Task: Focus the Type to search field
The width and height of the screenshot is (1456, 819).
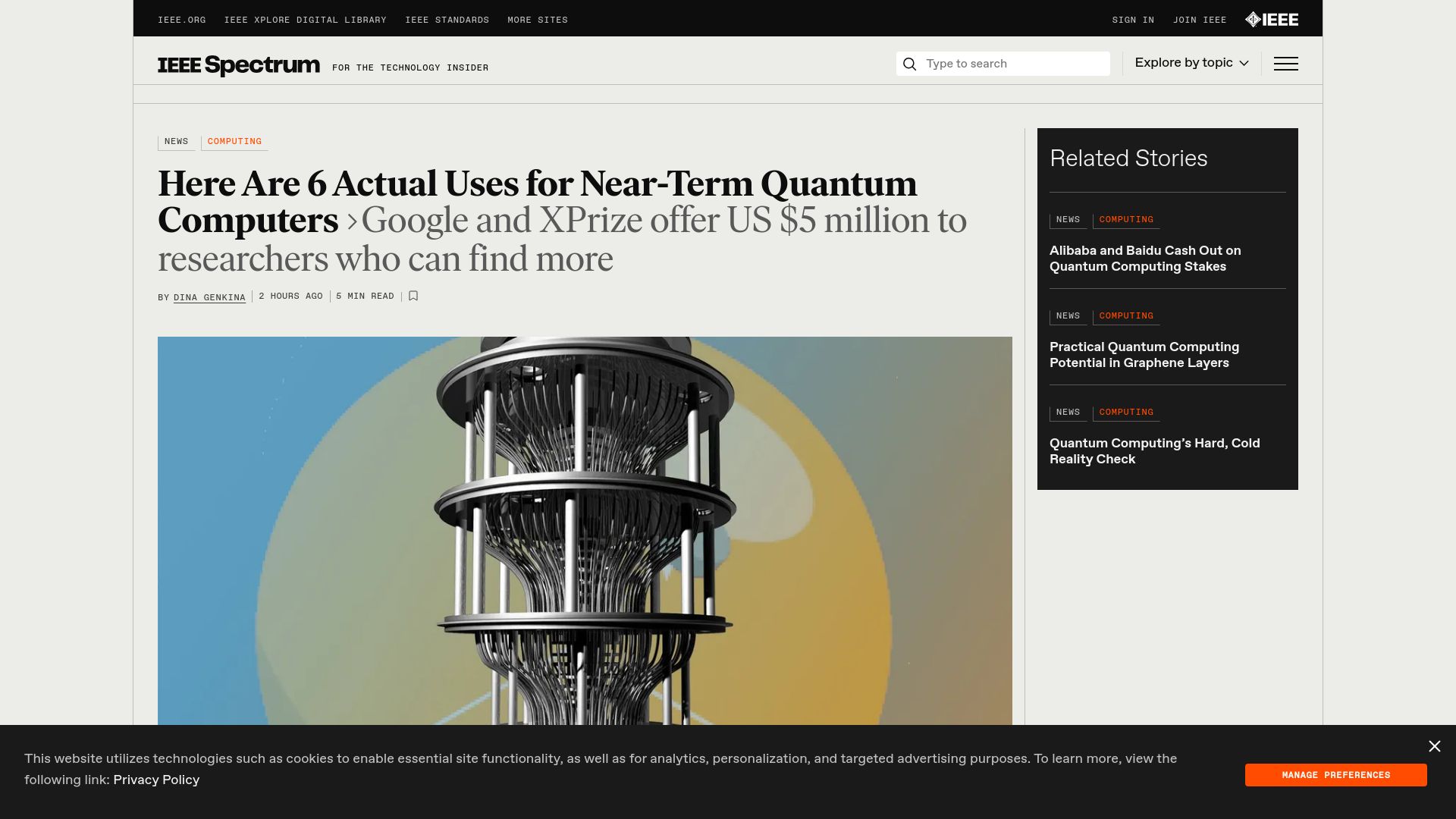Action: pyautogui.click(x=1003, y=64)
